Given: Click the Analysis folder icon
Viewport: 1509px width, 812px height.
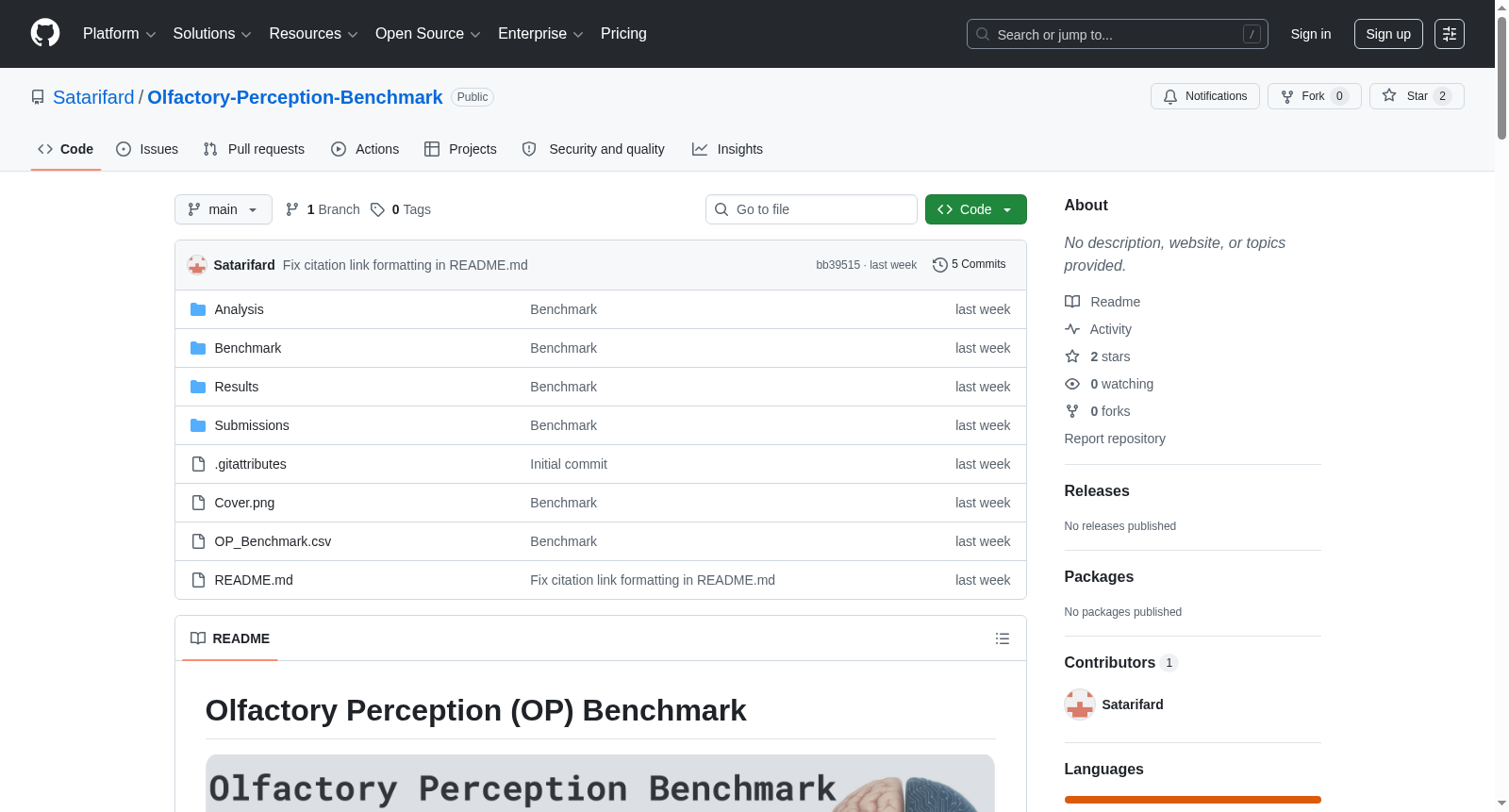Looking at the screenshot, I should (x=198, y=309).
